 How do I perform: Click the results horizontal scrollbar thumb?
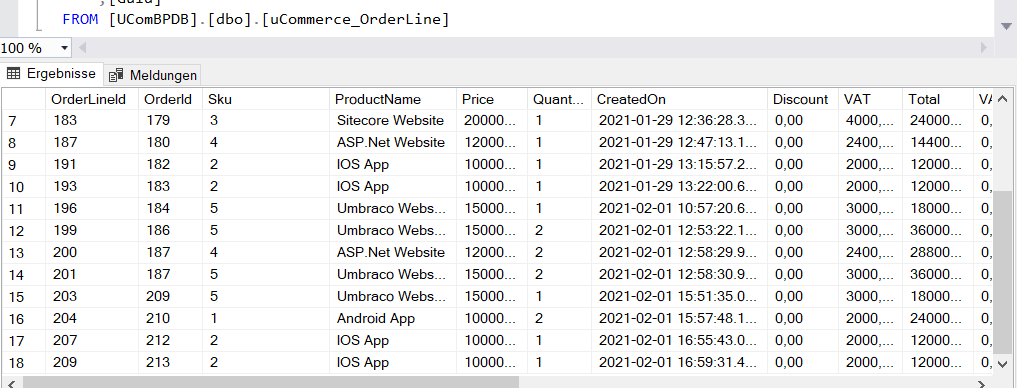(271, 382)
